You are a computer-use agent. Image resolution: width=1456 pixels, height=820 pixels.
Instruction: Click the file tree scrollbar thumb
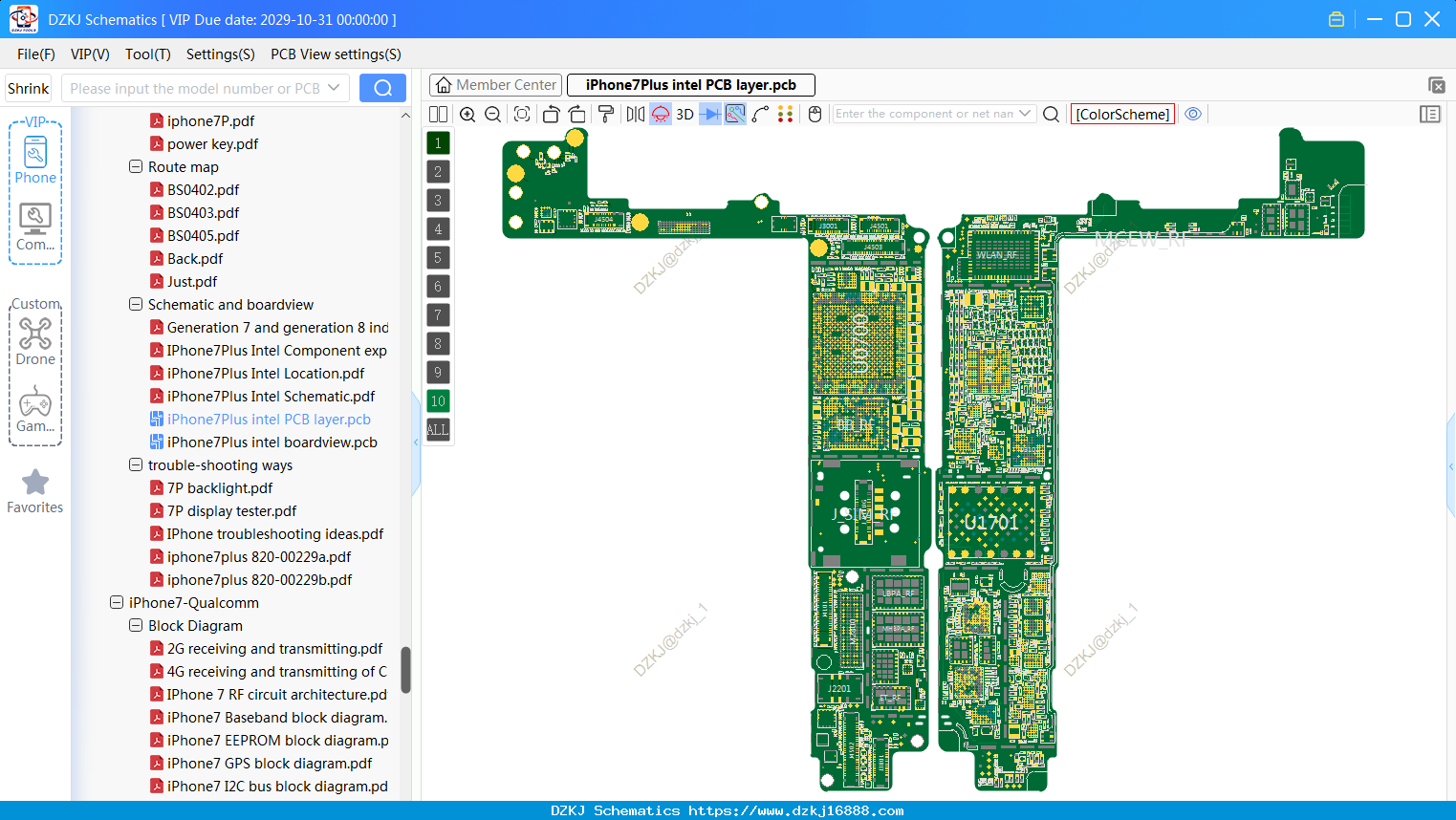point(405,670)
